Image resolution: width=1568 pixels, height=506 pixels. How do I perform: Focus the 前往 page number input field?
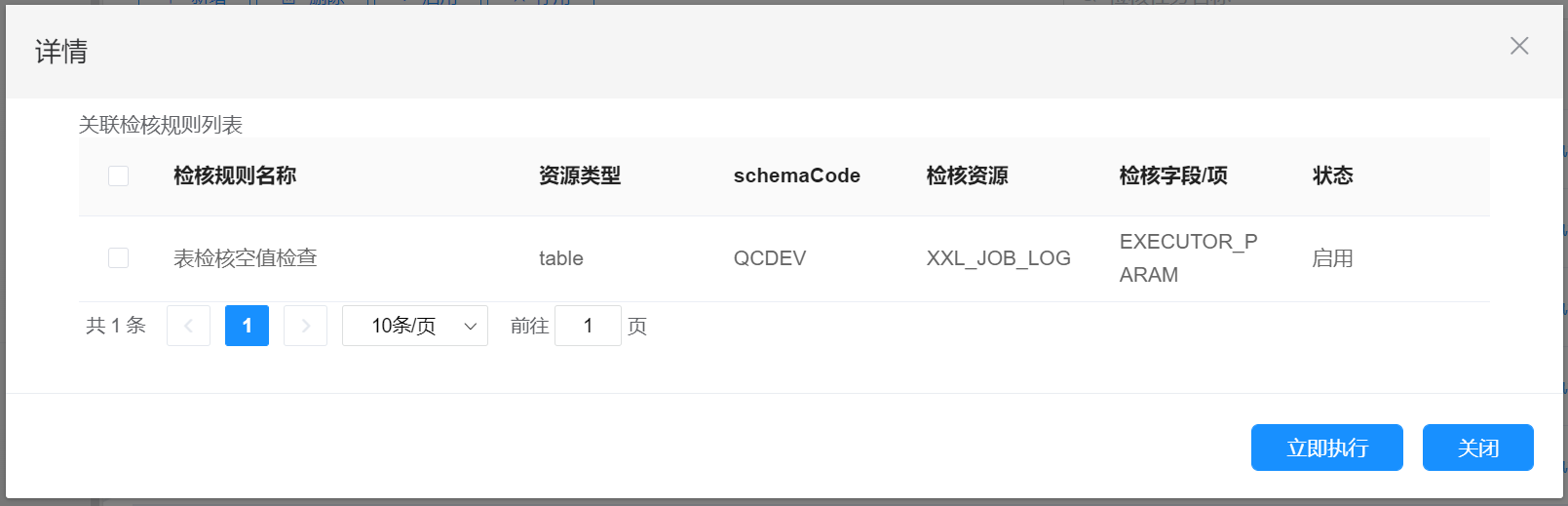click(x=588, y=326)
